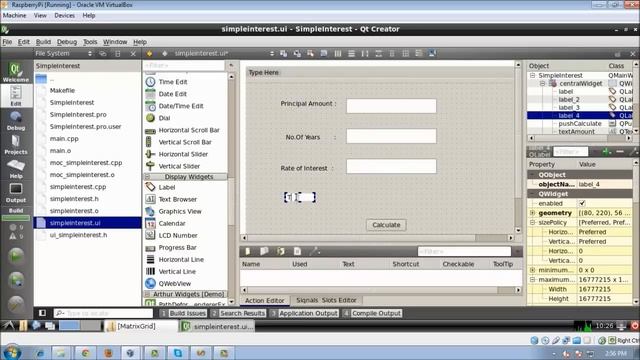The height and width of the screenshot is (360, 640).
Task: Expand the geometry property
Action: click(533, 213)
